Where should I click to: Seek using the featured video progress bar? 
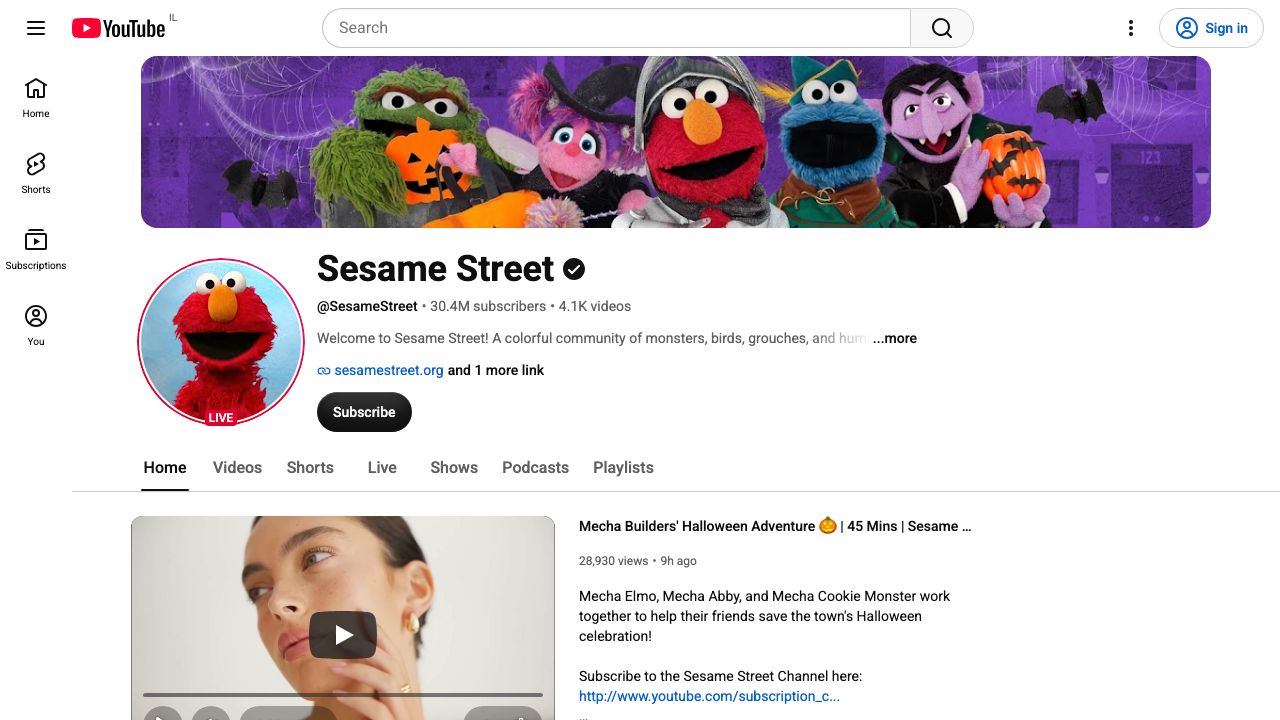343,694
